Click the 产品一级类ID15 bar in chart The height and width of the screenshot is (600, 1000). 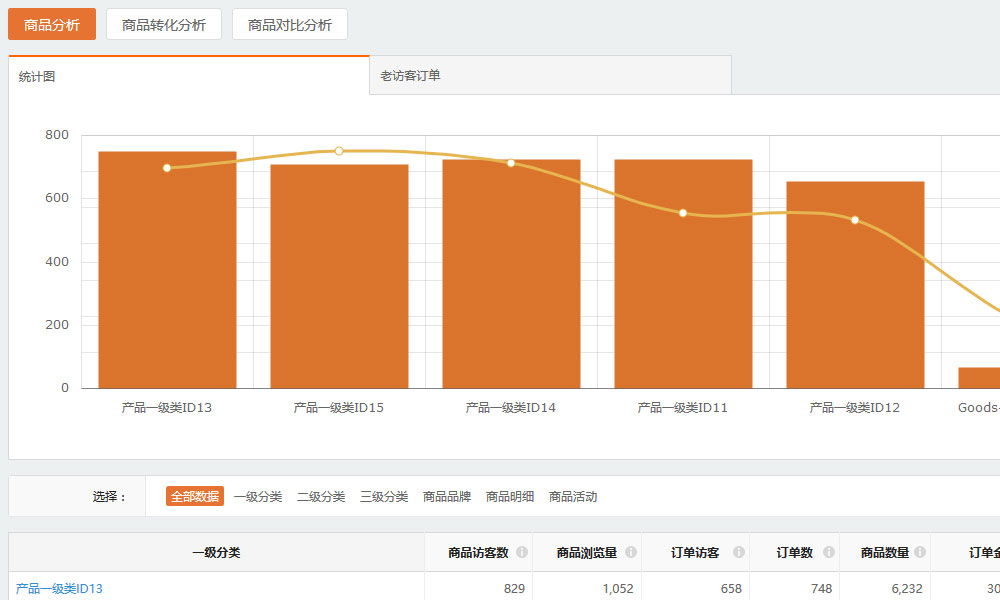pos(339,276)
